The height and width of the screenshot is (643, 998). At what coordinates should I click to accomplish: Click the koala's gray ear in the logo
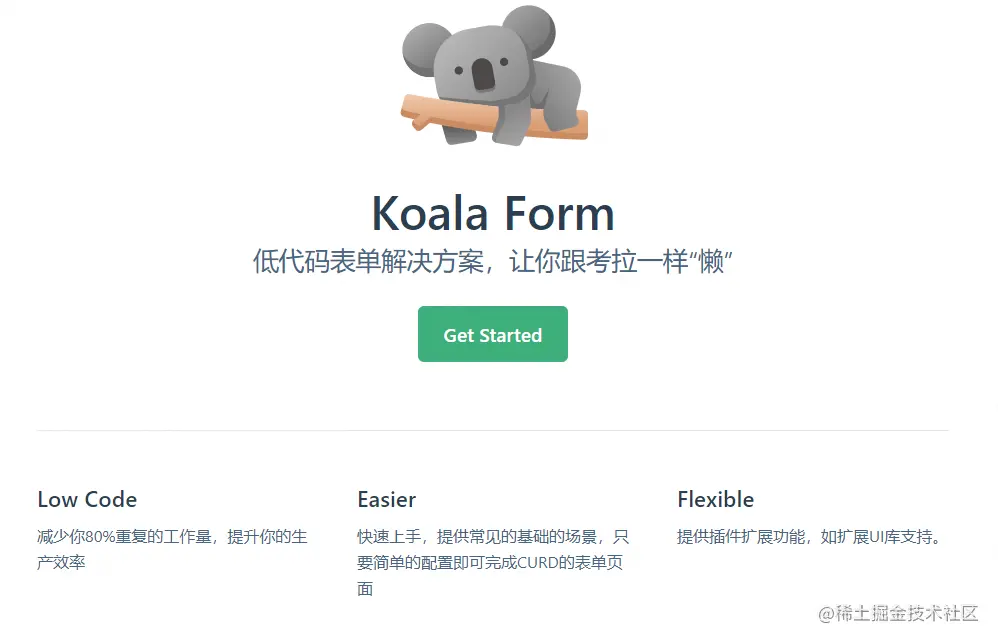pos(424,45)
